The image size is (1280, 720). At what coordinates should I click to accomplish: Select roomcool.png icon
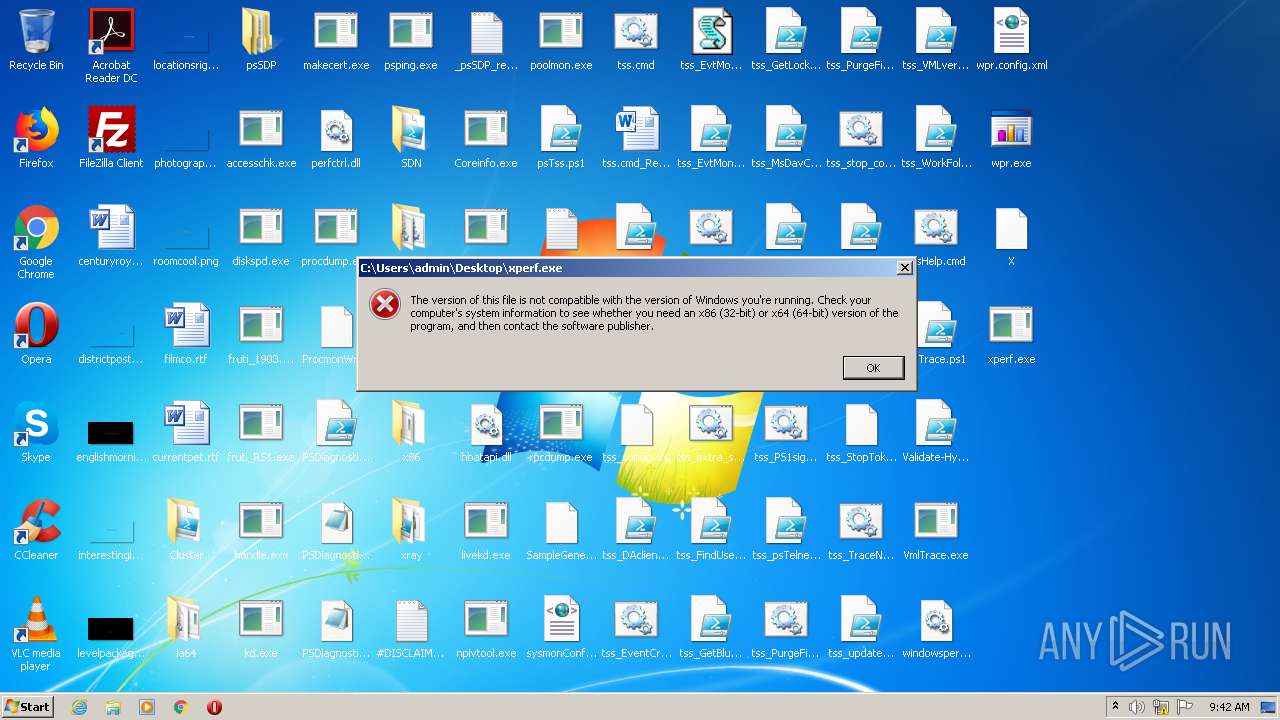(186, 236)
